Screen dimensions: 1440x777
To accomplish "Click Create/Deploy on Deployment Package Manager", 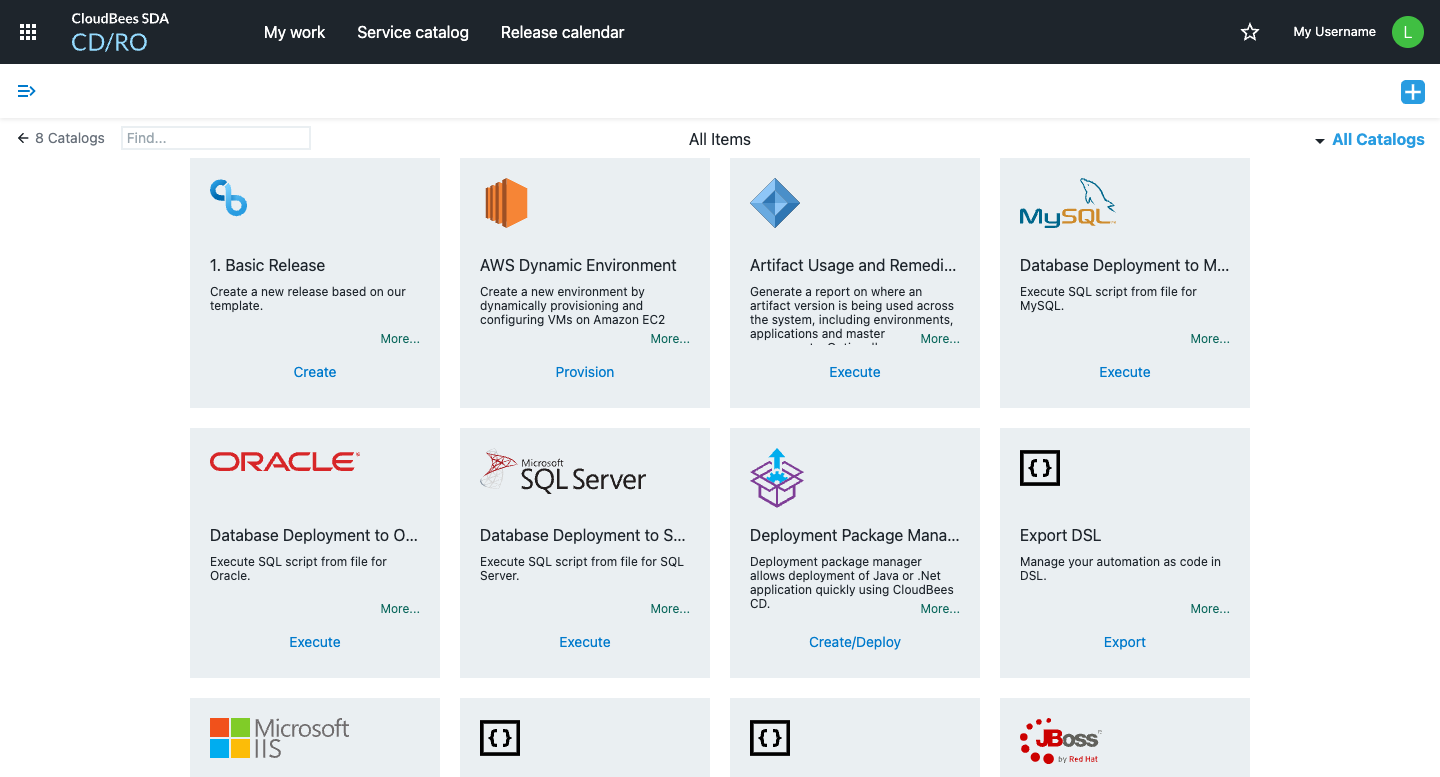I will pyautogui.click(x=855, y=642).
